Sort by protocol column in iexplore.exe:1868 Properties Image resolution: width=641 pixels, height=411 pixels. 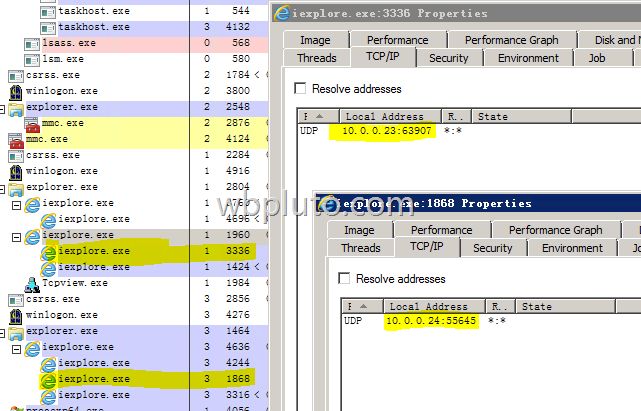point(362,306)
